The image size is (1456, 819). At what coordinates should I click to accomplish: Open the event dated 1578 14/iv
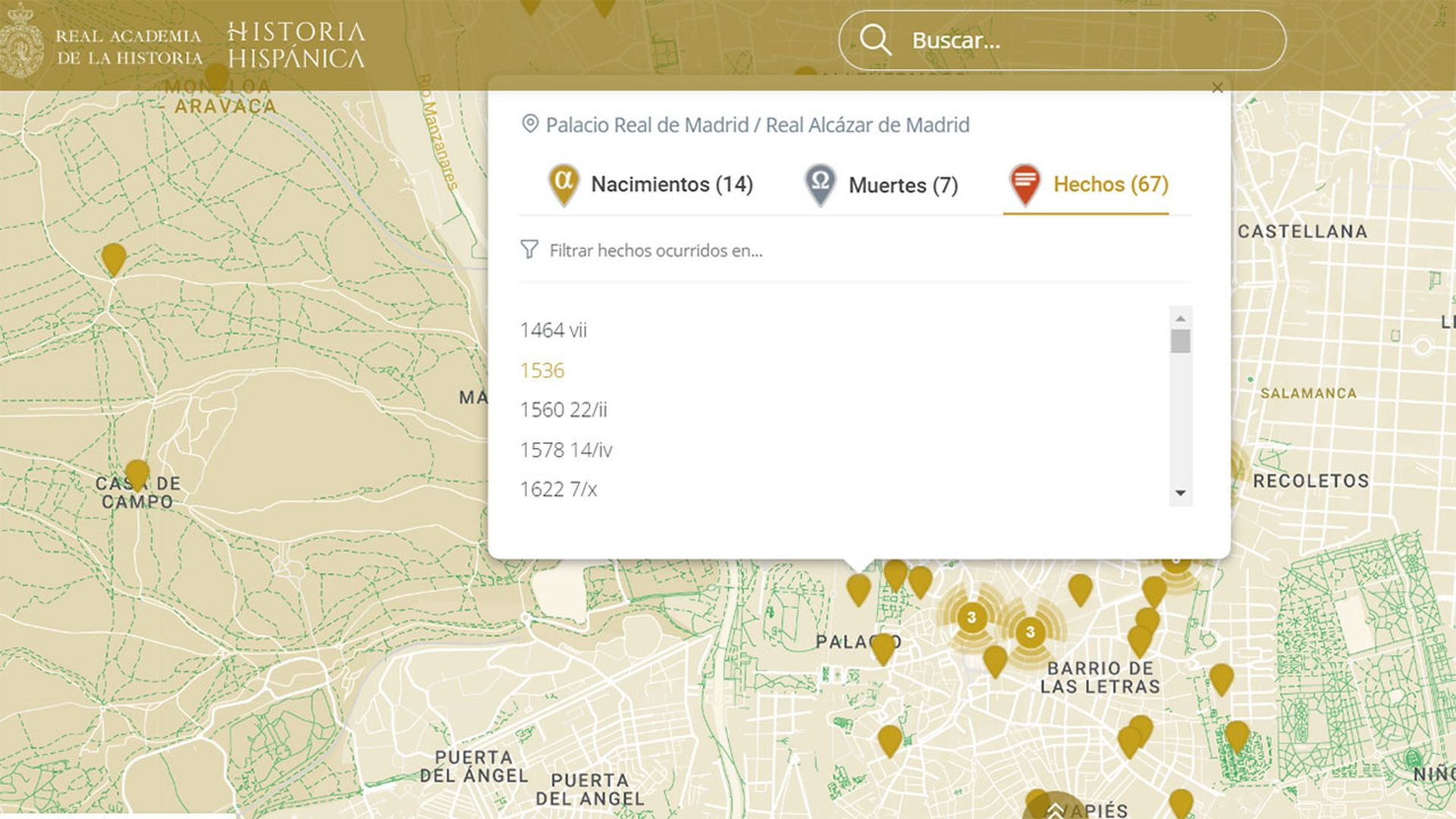pos(566,449)
